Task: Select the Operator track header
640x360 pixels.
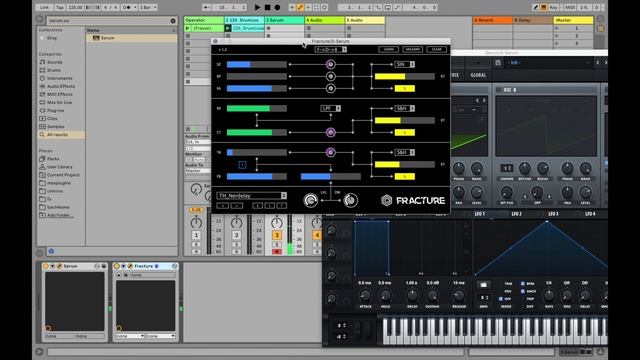Action: 204,20
